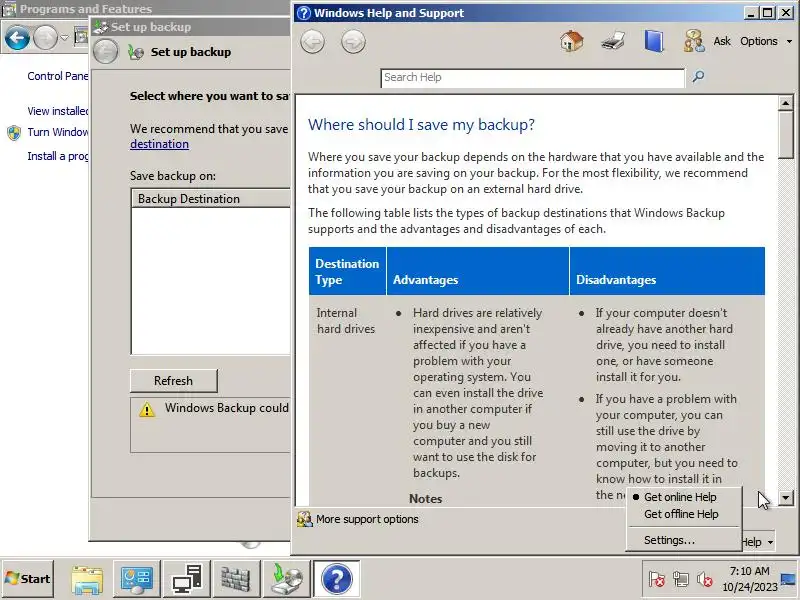Click the back arrow in Set up backup
This screenshot has width=800, height=600.
106,52
